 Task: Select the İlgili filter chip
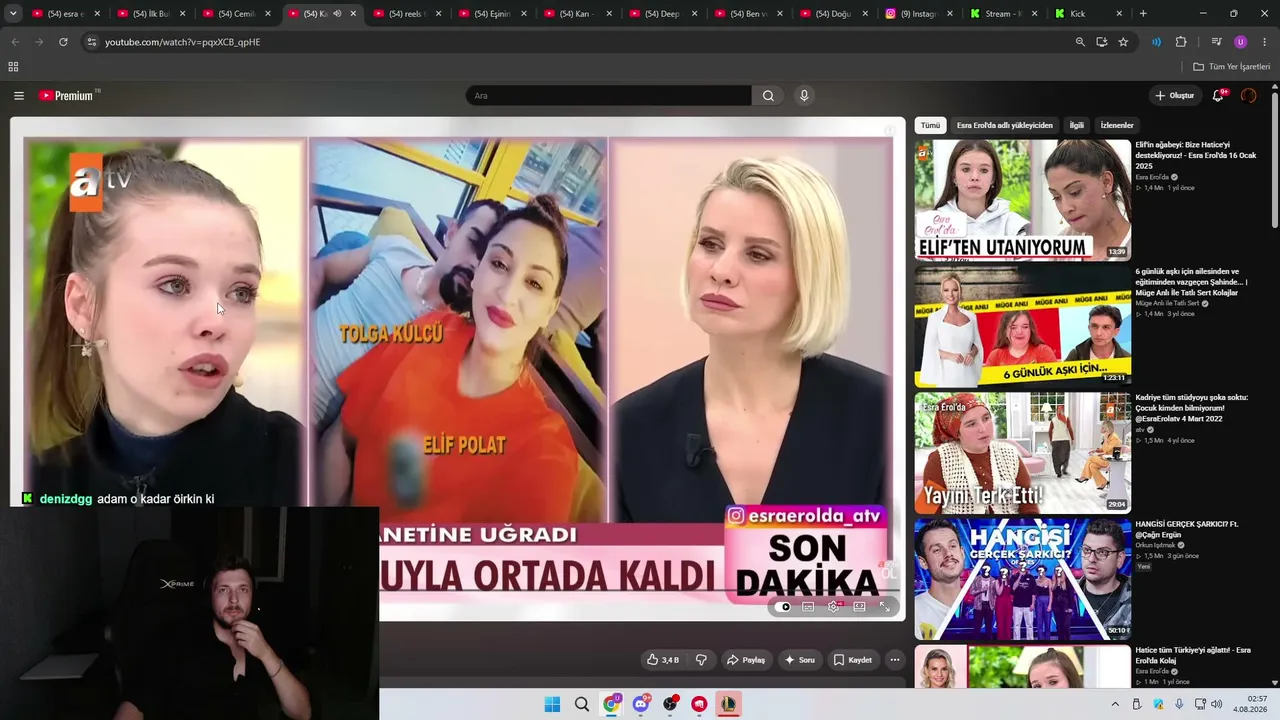coord(1077,125)
